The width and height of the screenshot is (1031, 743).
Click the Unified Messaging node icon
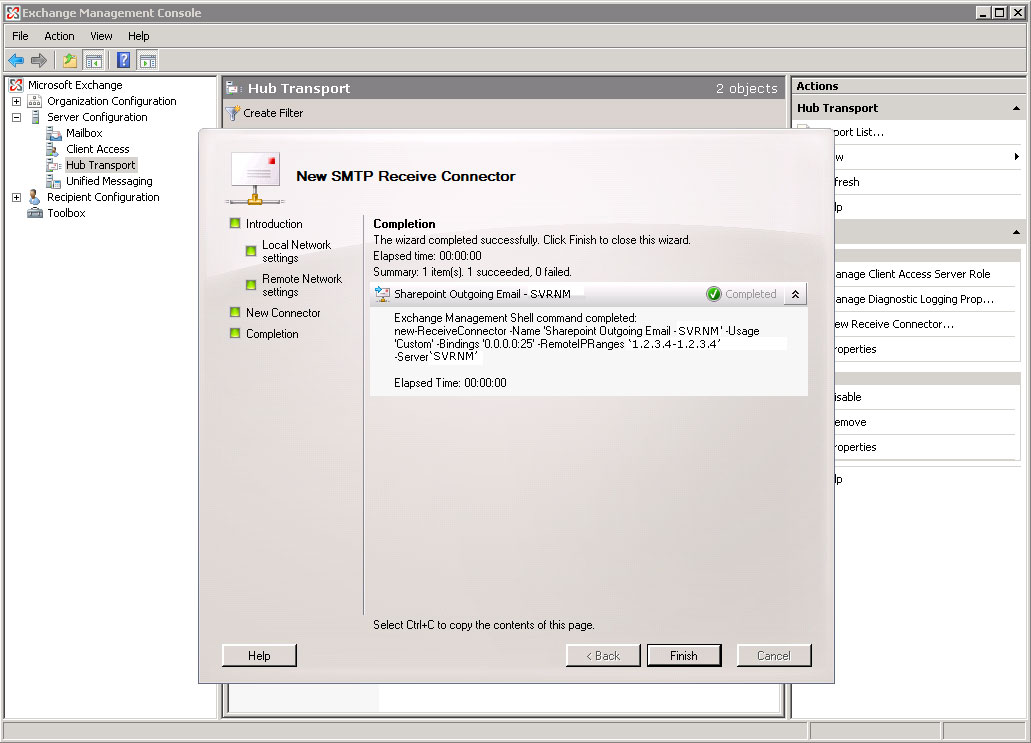pyautogui.click(x=54, y=181)
